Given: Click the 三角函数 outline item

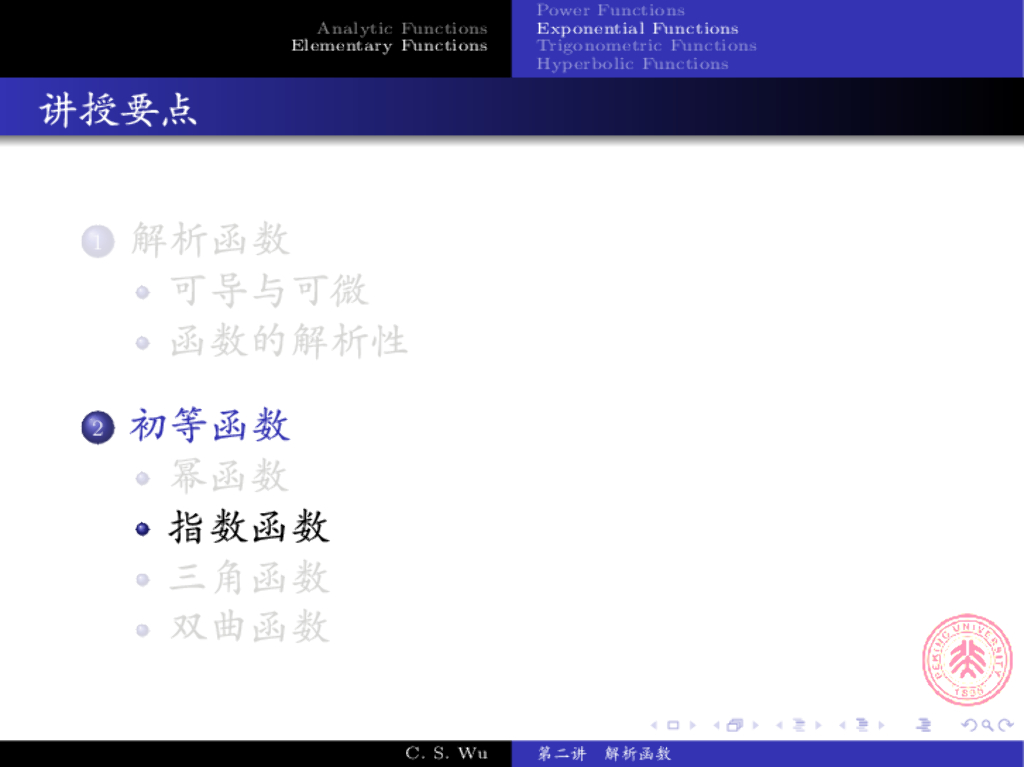Looking at the screenshot, I should (249, 578).
